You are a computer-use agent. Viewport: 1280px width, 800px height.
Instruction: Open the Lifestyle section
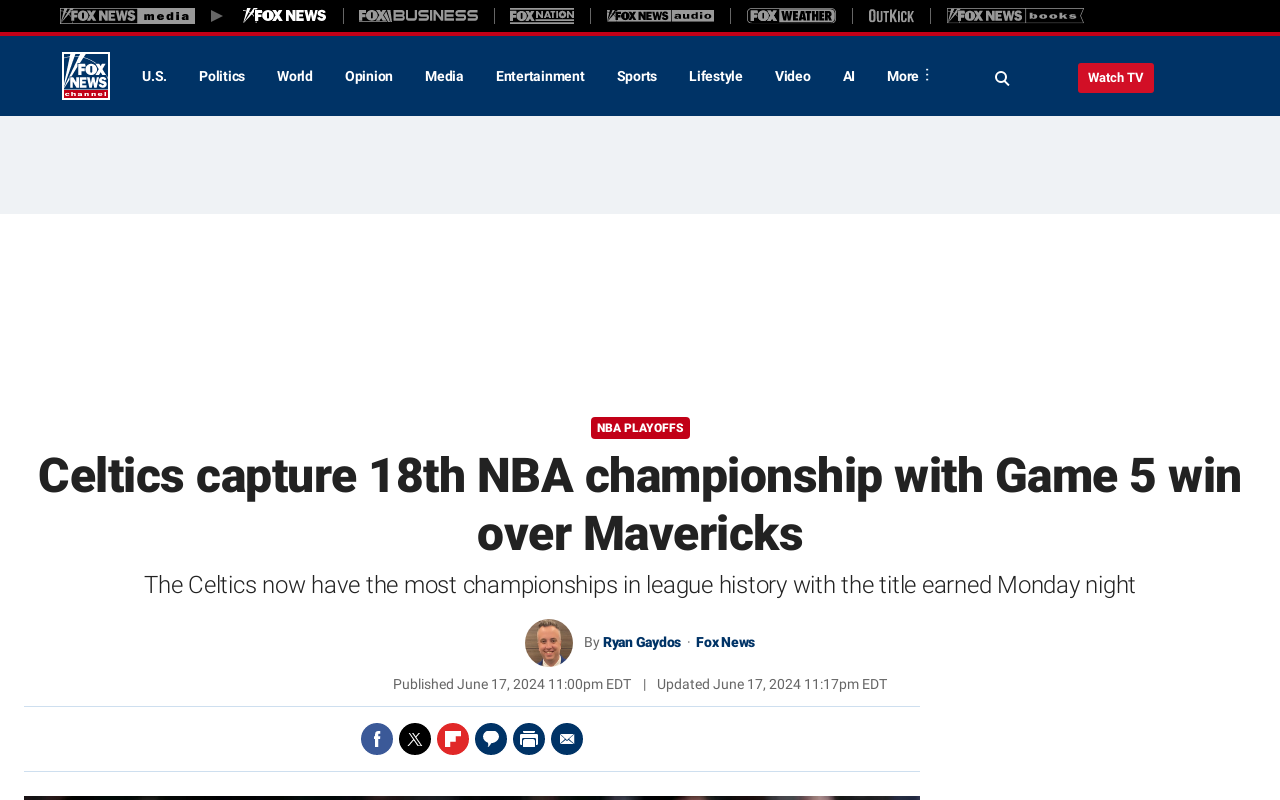(716, 76)
